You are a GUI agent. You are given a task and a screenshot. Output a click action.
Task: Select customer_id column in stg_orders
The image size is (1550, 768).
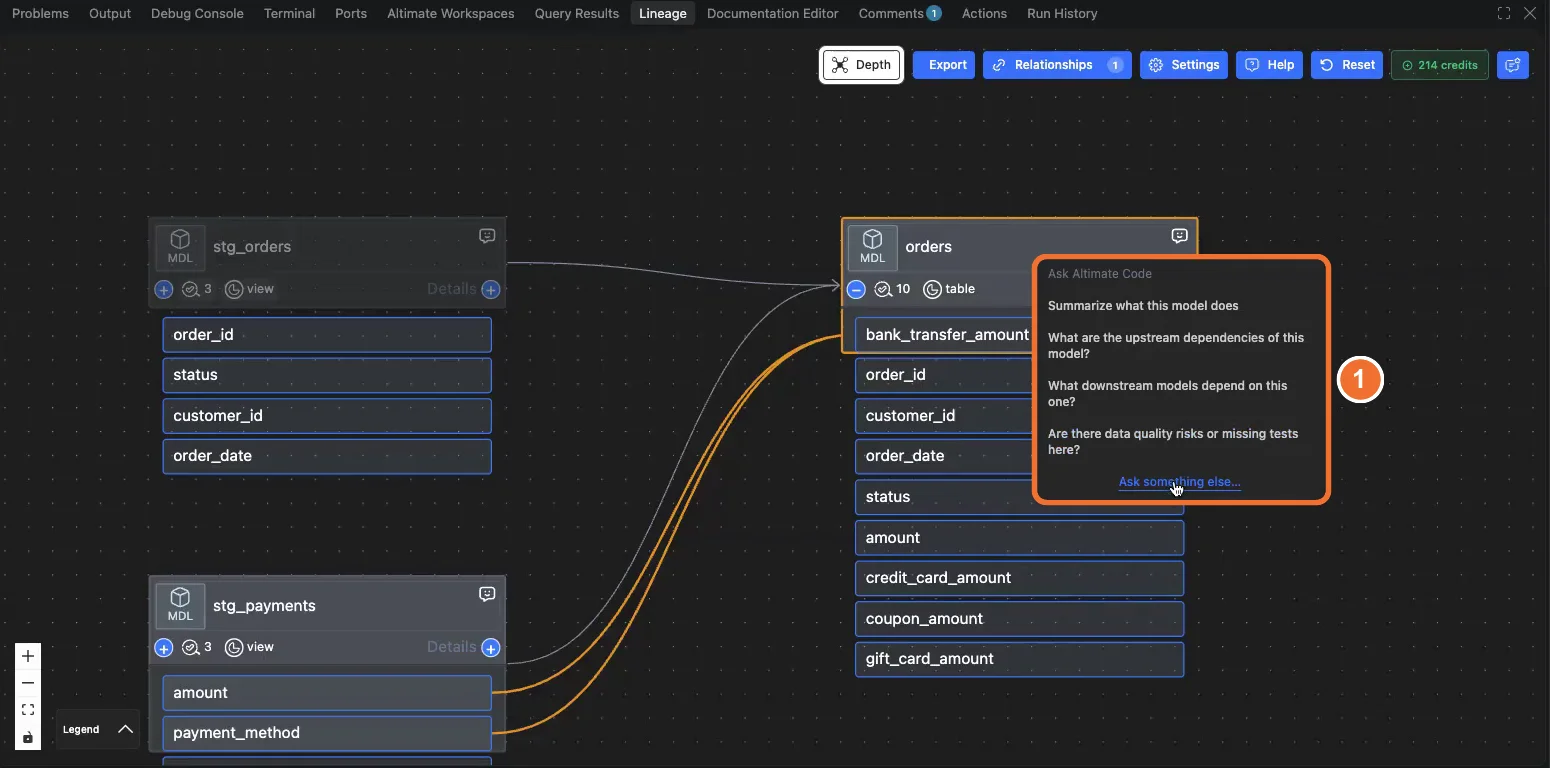(x=327, y=416)
